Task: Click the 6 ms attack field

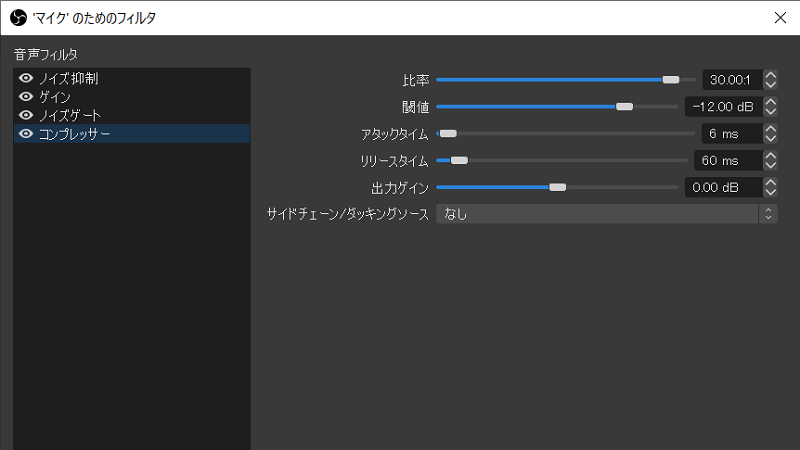Action: [732, 134]
